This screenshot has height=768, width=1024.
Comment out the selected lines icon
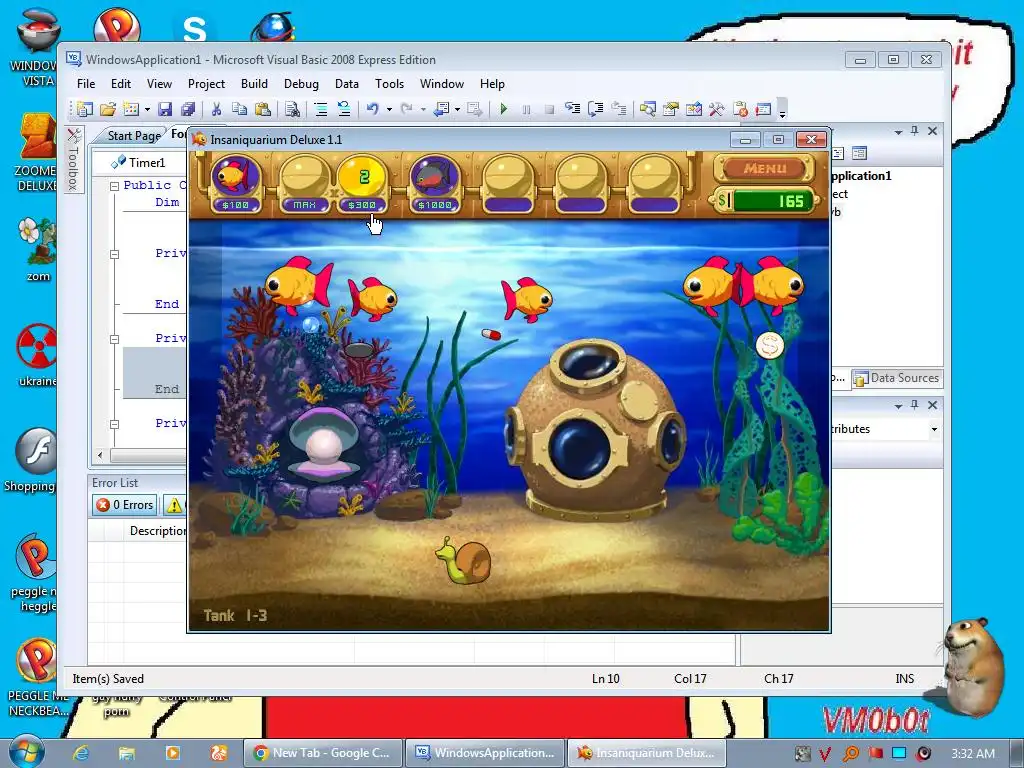point(321,109)
